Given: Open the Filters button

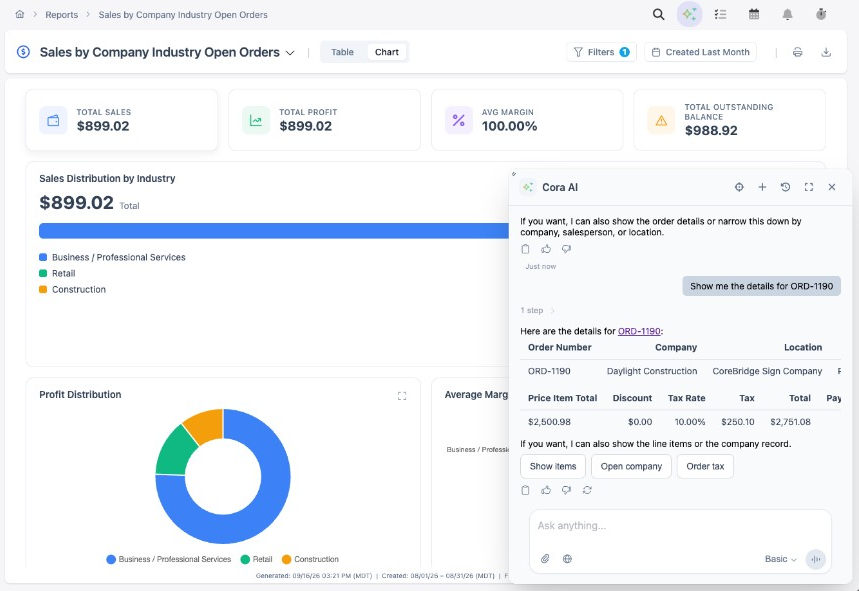Looking at the screenshot, I should [x=602, y=52].
